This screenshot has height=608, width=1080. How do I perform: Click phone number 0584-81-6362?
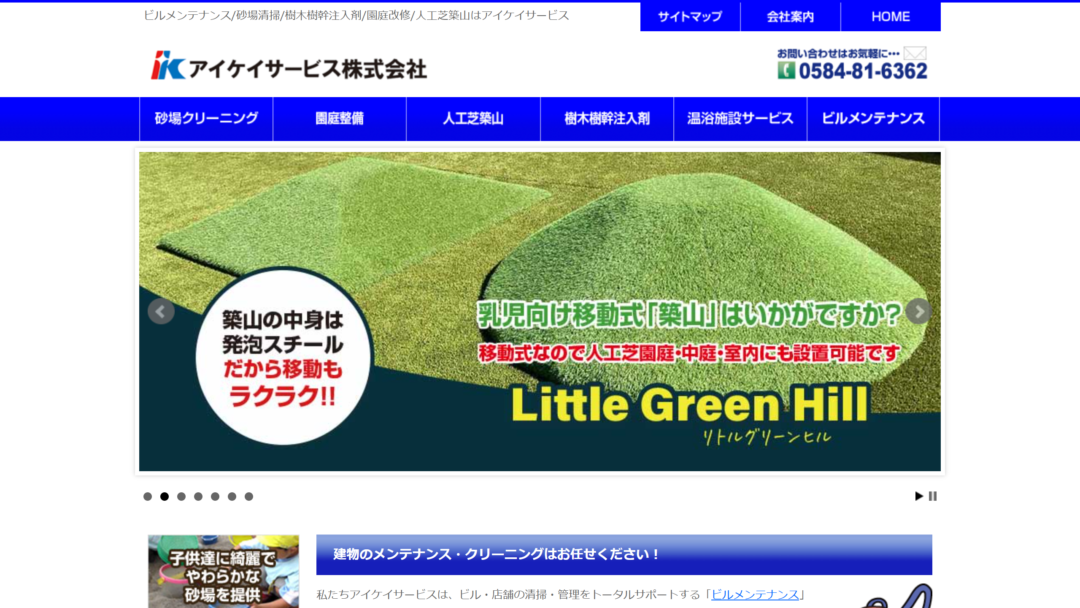(x=863, y=71)
